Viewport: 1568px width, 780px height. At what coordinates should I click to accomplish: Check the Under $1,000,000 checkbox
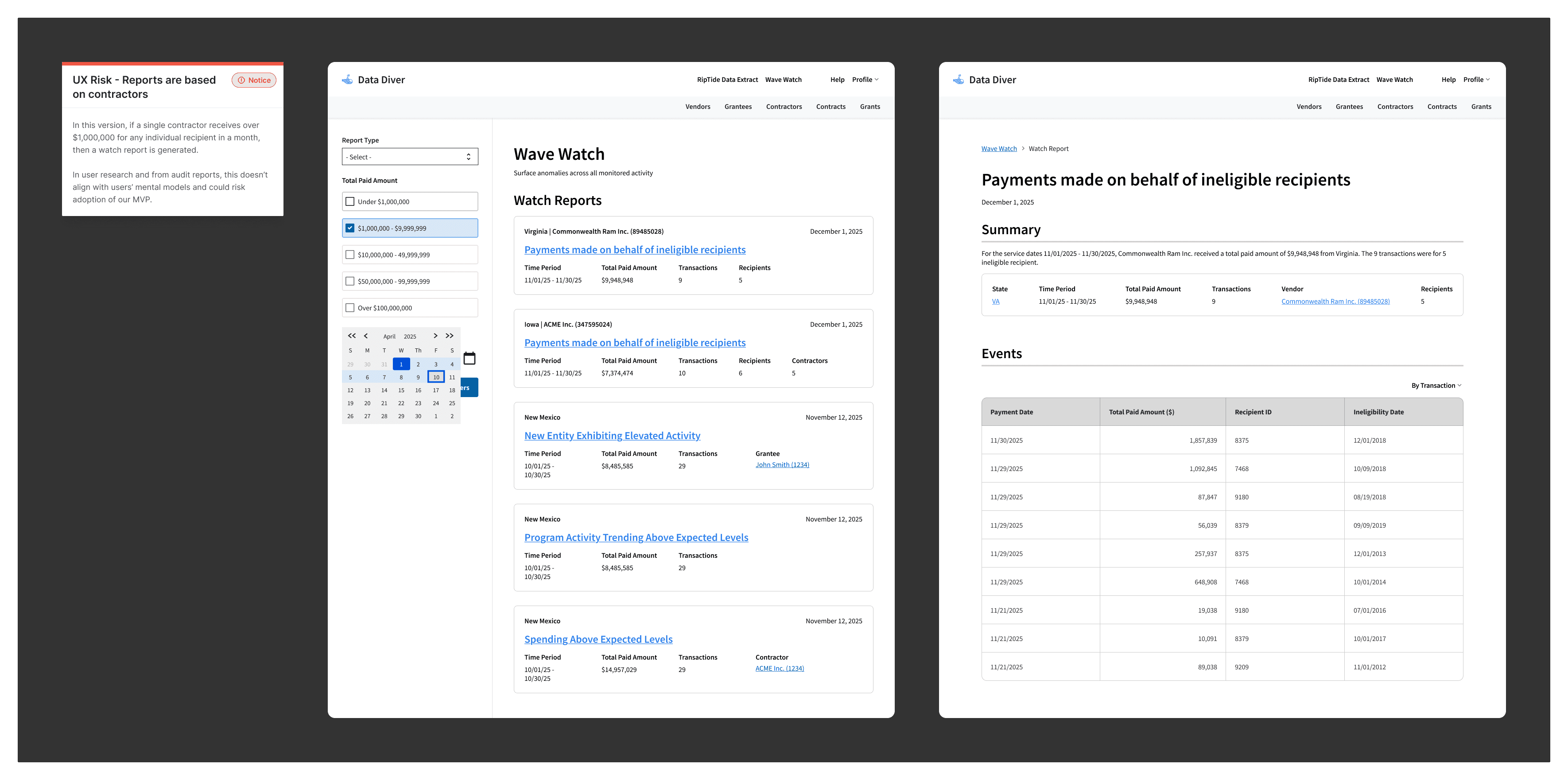350,201
